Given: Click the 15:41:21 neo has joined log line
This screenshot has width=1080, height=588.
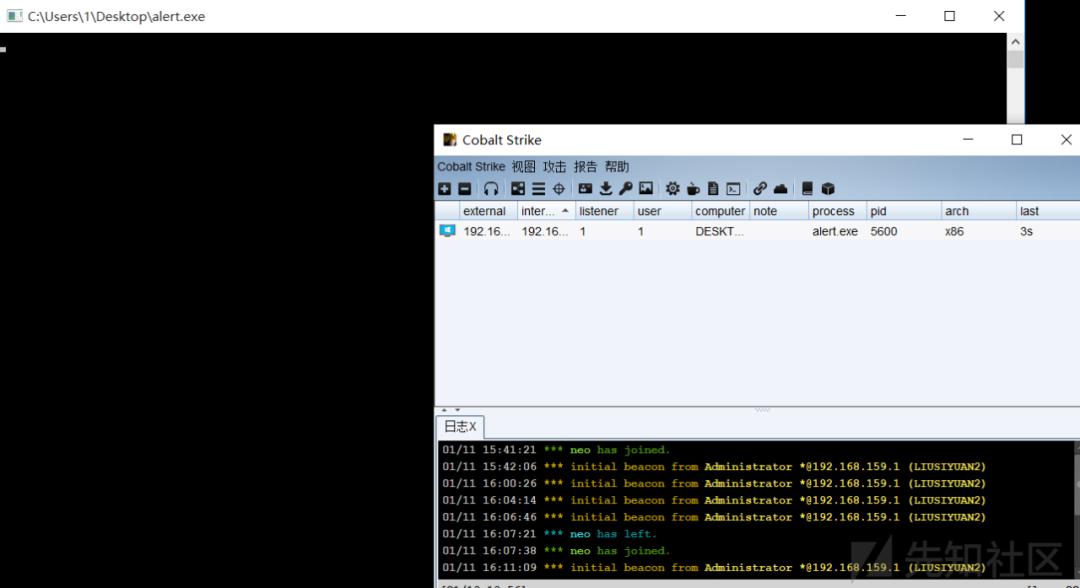Looking at the screenshot, I should coord(556,450).
